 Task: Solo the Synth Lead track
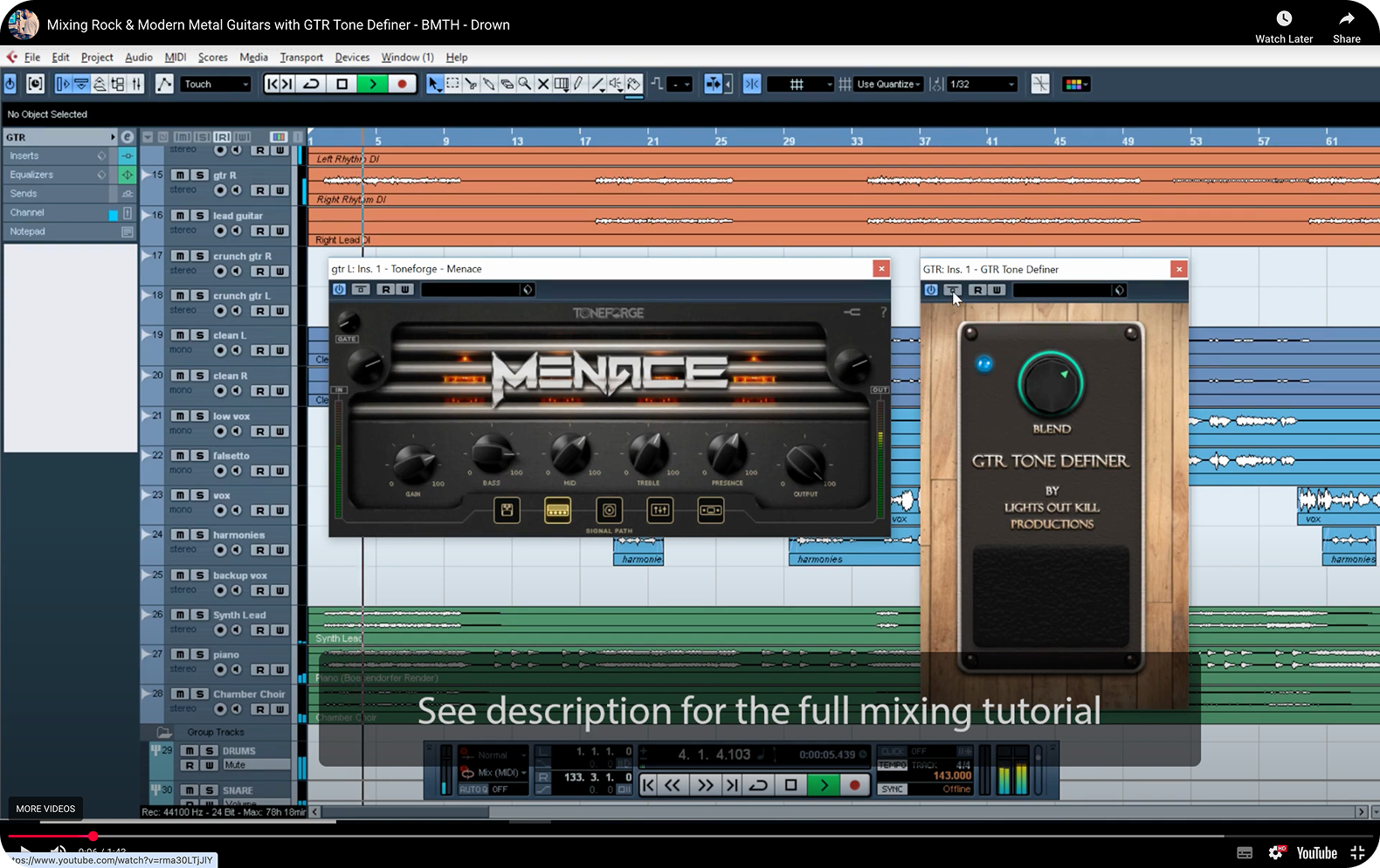199,615
